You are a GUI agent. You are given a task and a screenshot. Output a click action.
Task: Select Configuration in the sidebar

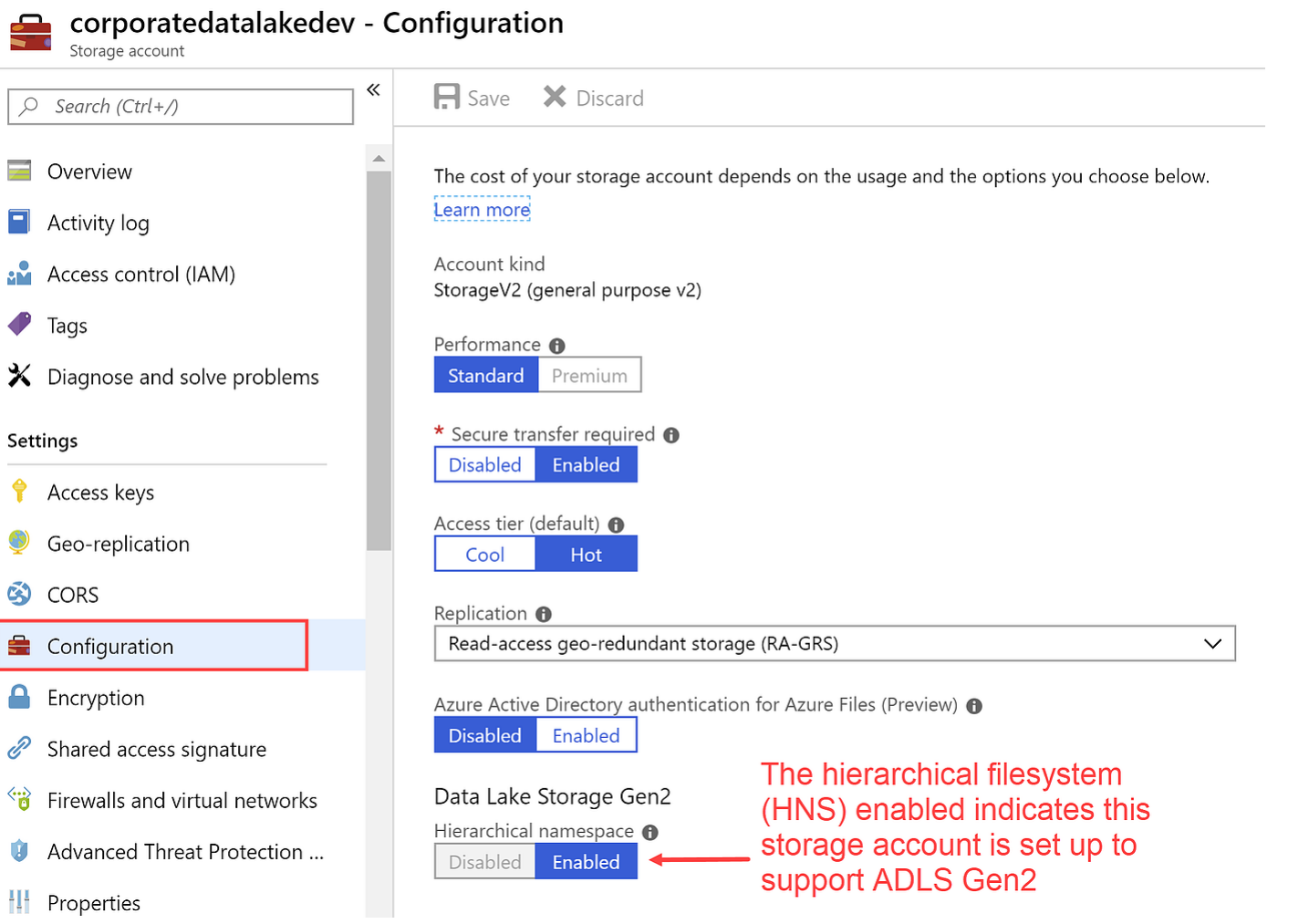(182, 646)
